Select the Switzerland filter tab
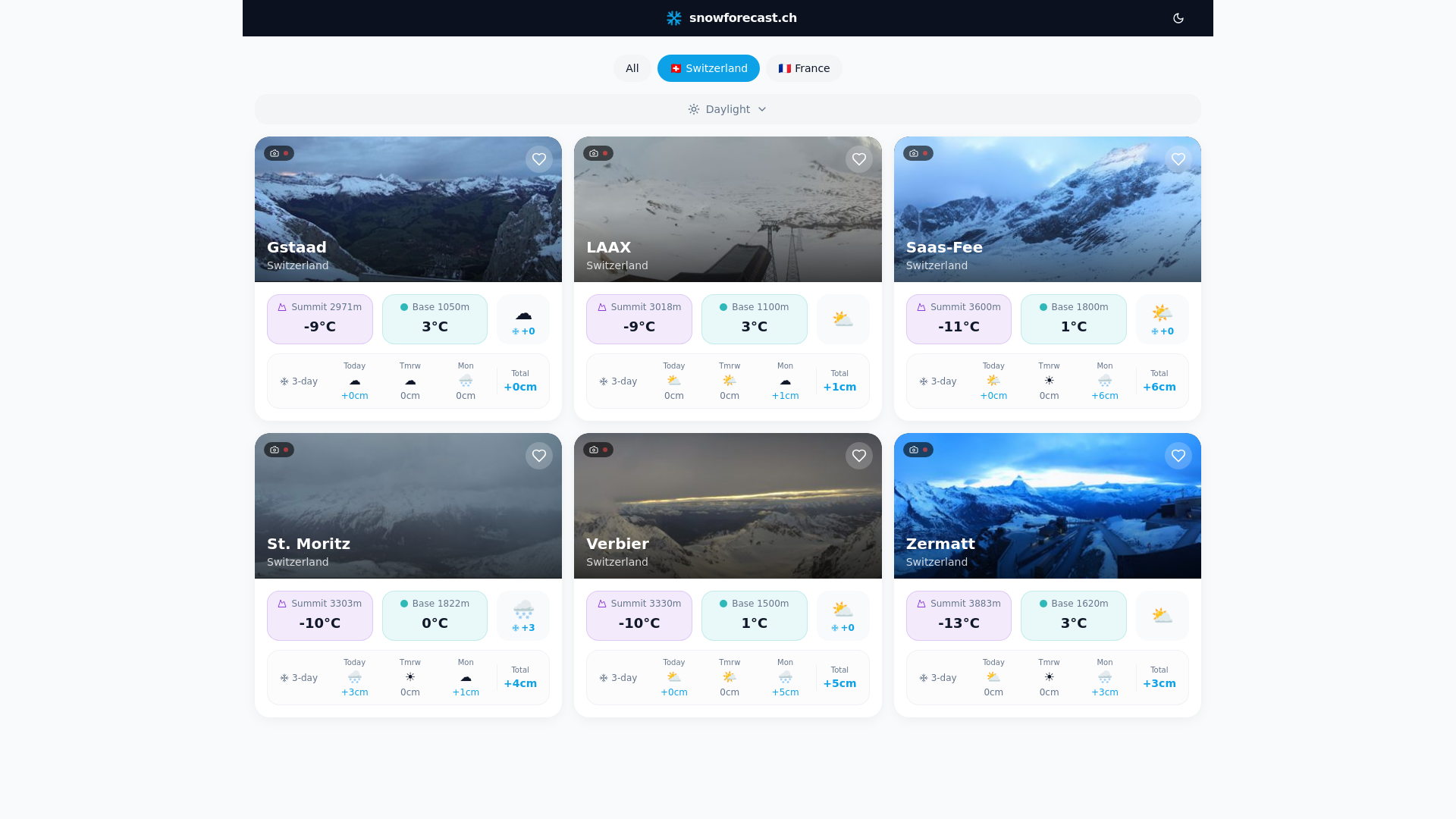 (708, 68)
